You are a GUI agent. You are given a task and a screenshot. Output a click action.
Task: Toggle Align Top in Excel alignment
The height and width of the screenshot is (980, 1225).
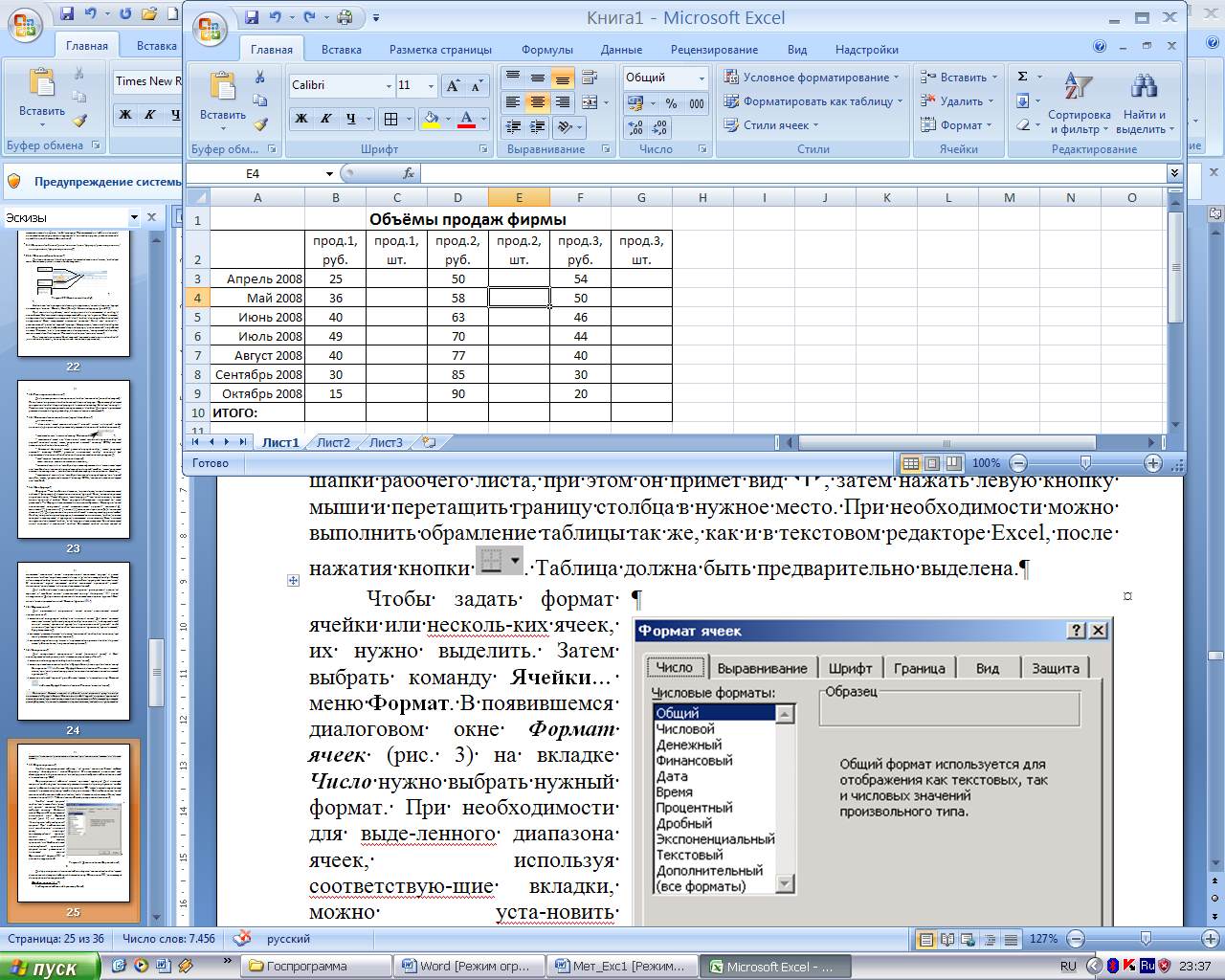pos(513,78)
